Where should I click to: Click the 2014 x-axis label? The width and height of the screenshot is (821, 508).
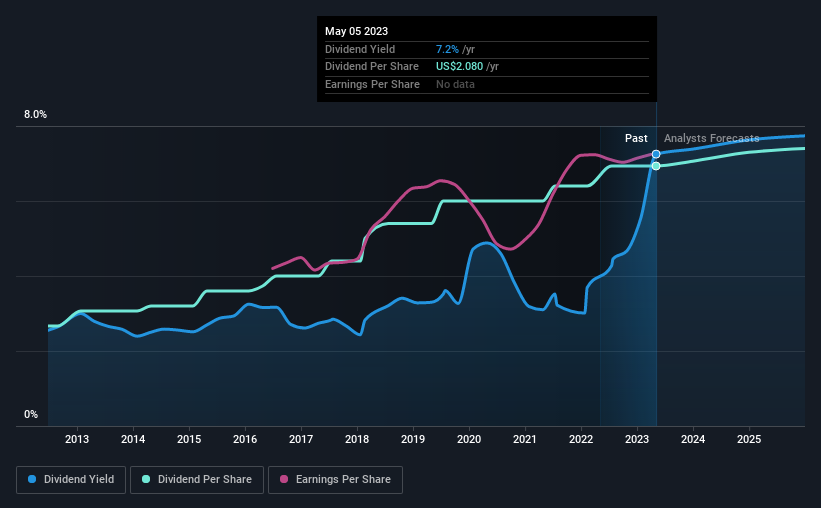point(133,439)
